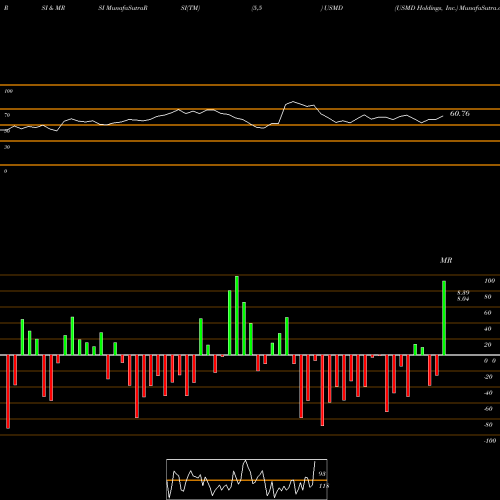Click the 60 label on MR axis
Viewport: 500px width, 500px height.
coord(488,313)
